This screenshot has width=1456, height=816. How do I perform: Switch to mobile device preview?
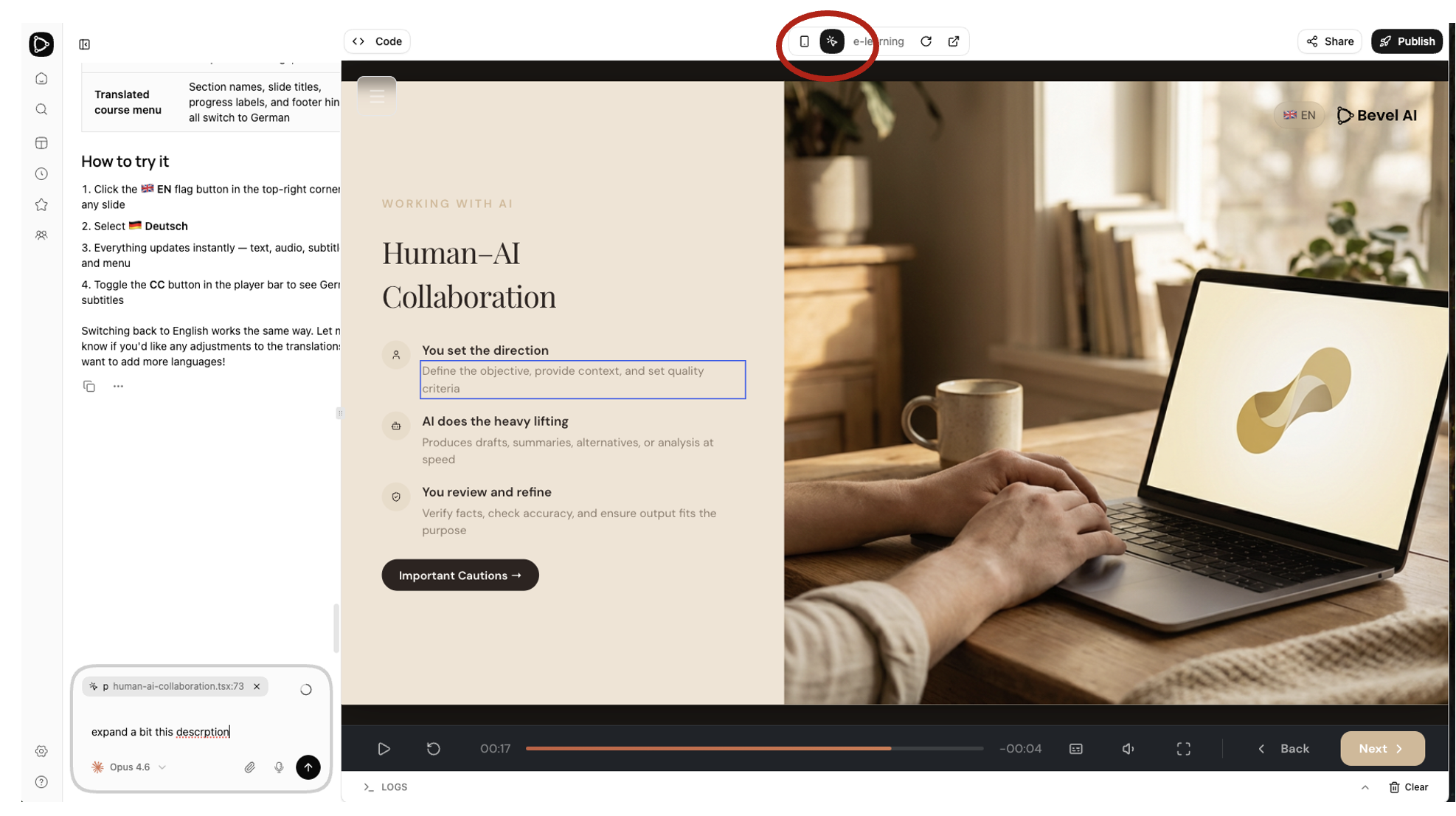click(804, 41)
